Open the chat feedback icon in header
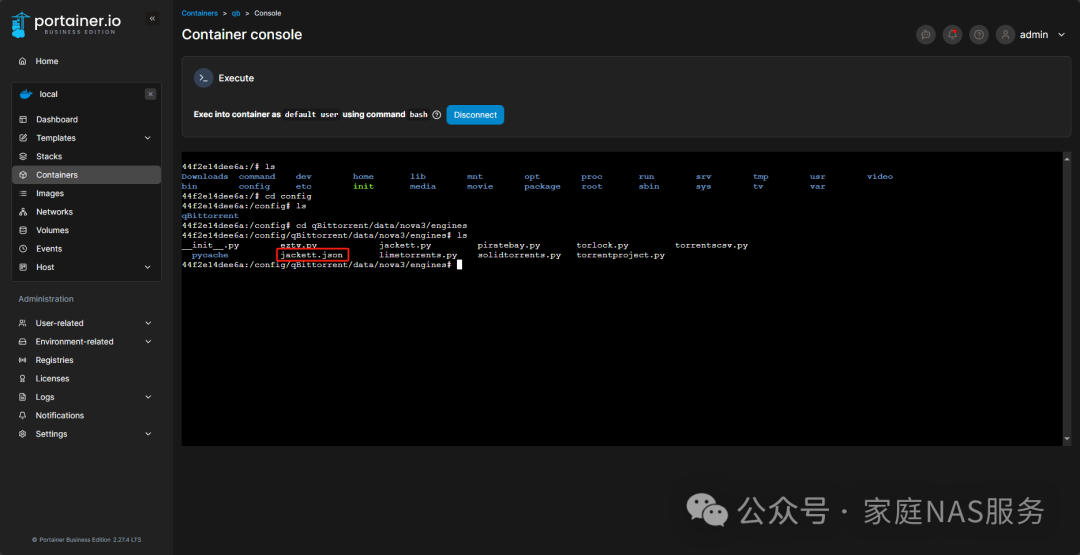 [x=926, y=34]
